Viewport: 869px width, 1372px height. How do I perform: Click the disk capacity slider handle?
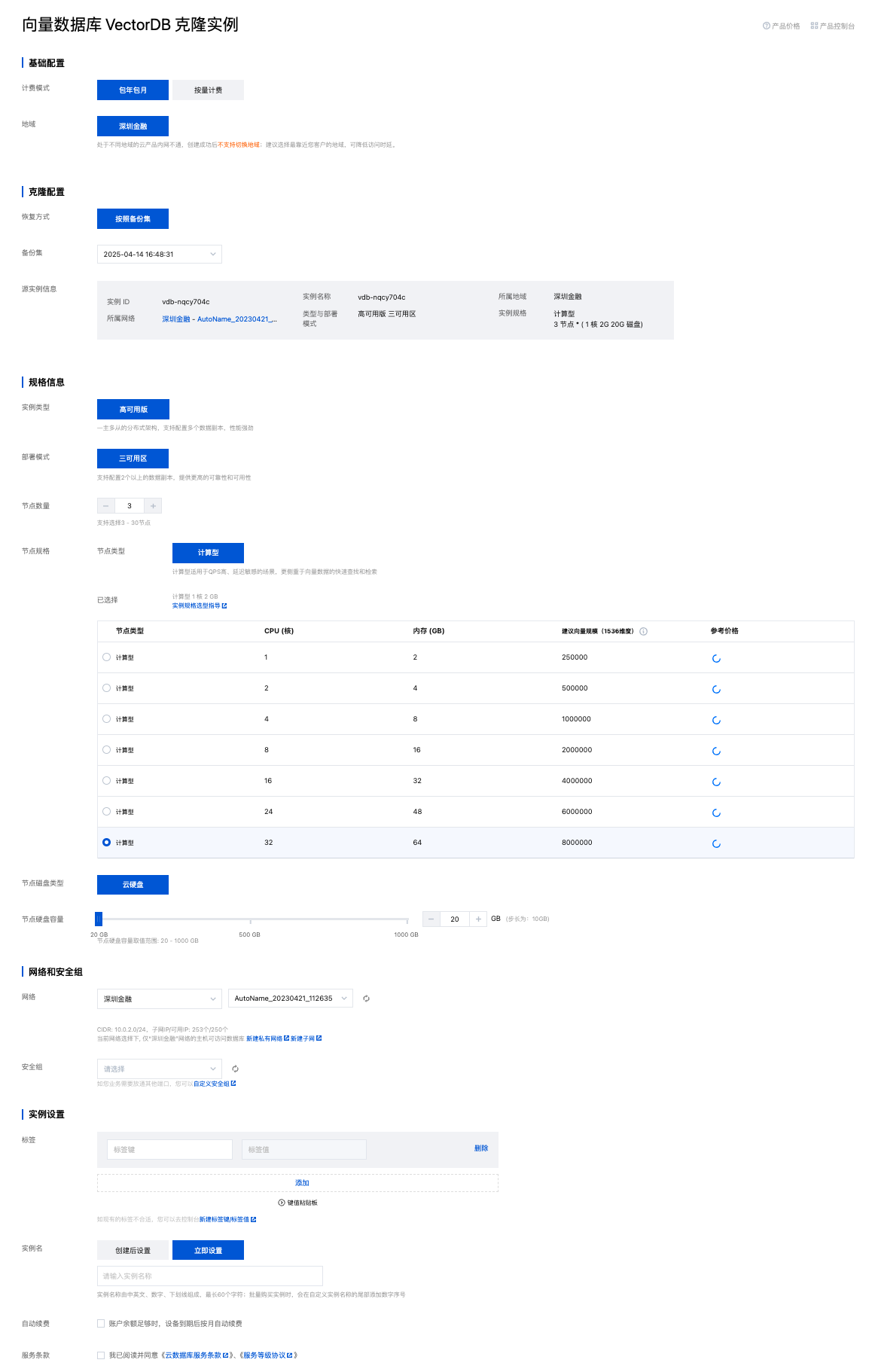click(x=99, y=919)
